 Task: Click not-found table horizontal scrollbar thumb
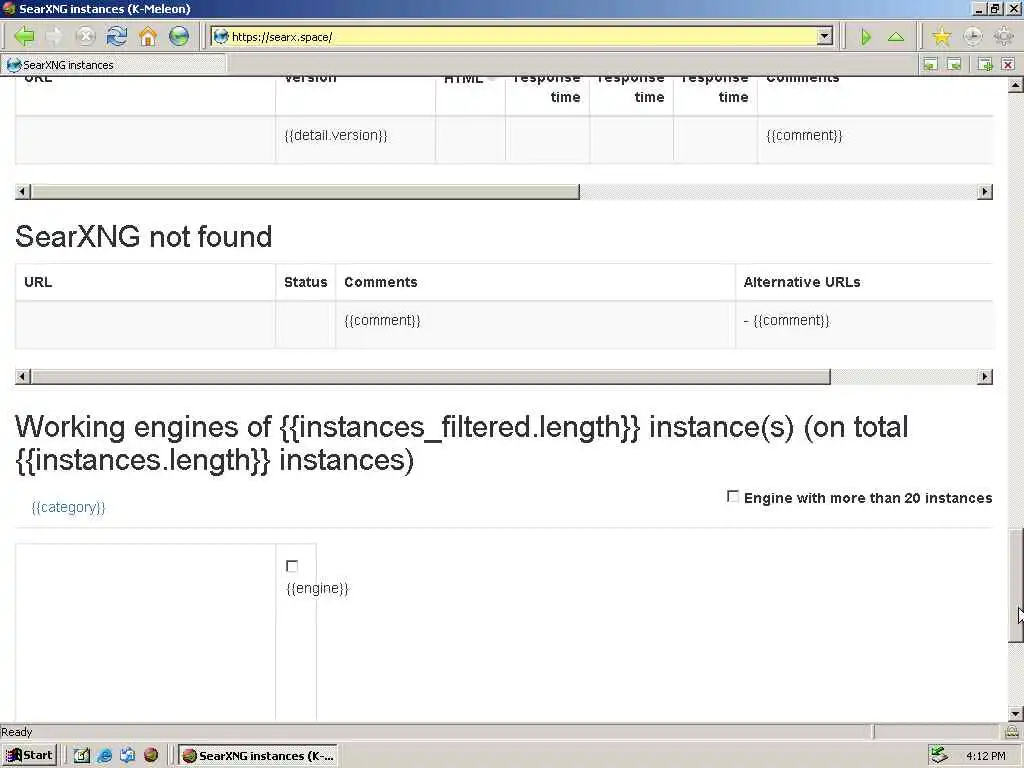(431, 376)
